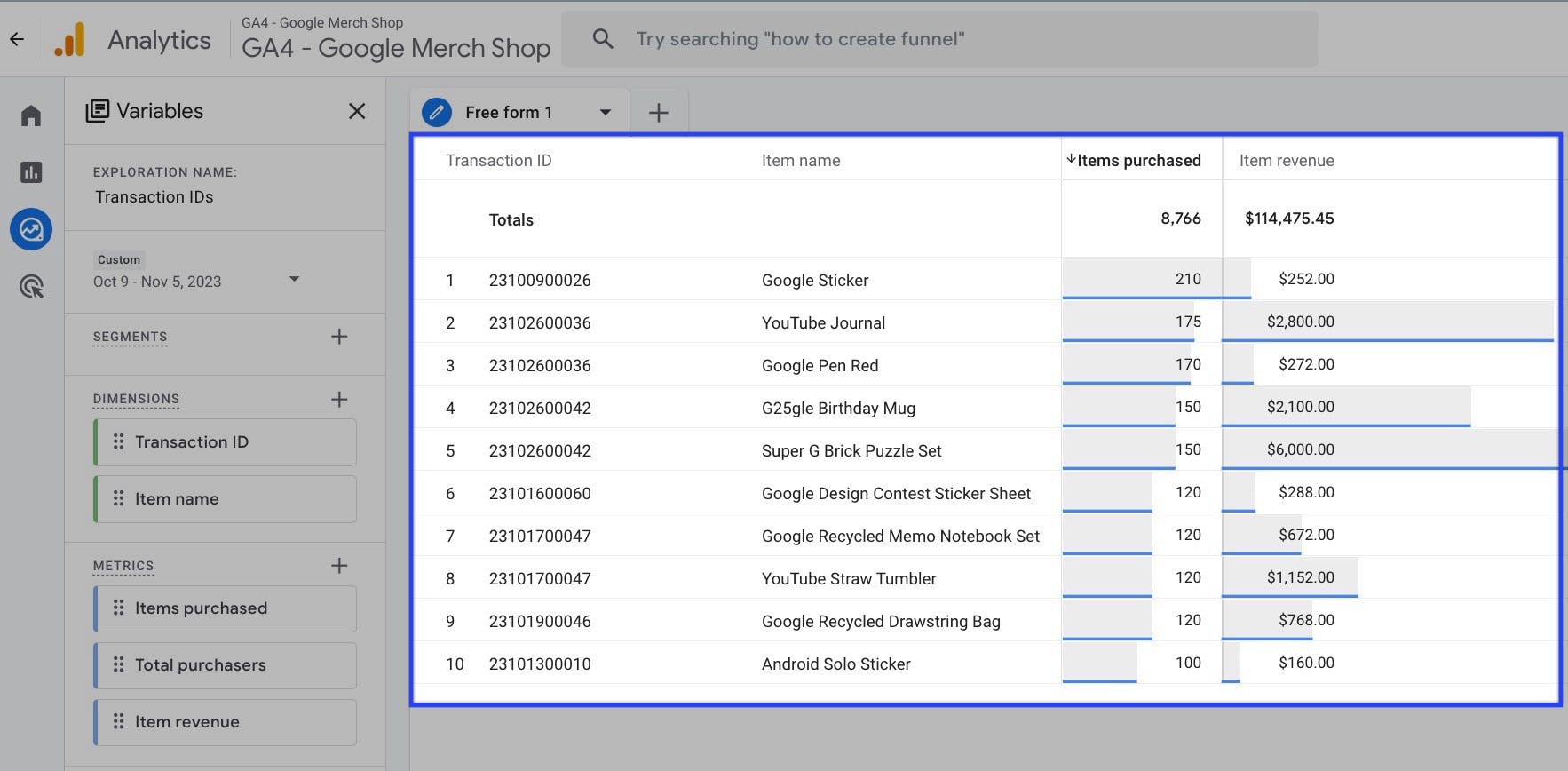This screenshot has height=771, width=1568.
Task: Grab handle of Items purchased metric
Action: [118, 608]
